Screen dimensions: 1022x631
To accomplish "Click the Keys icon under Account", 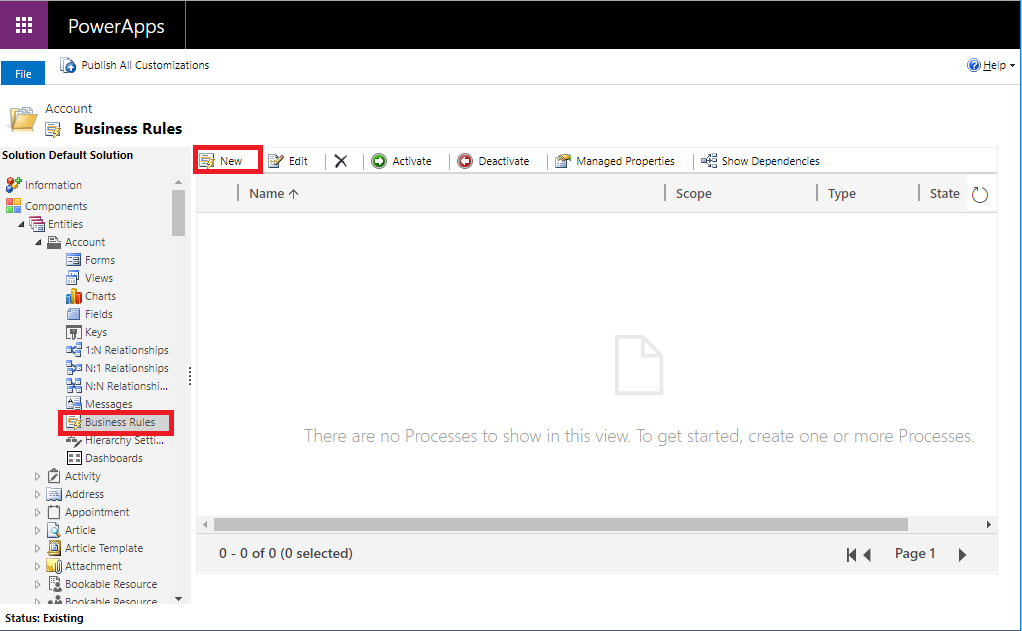I will (74, 332).
